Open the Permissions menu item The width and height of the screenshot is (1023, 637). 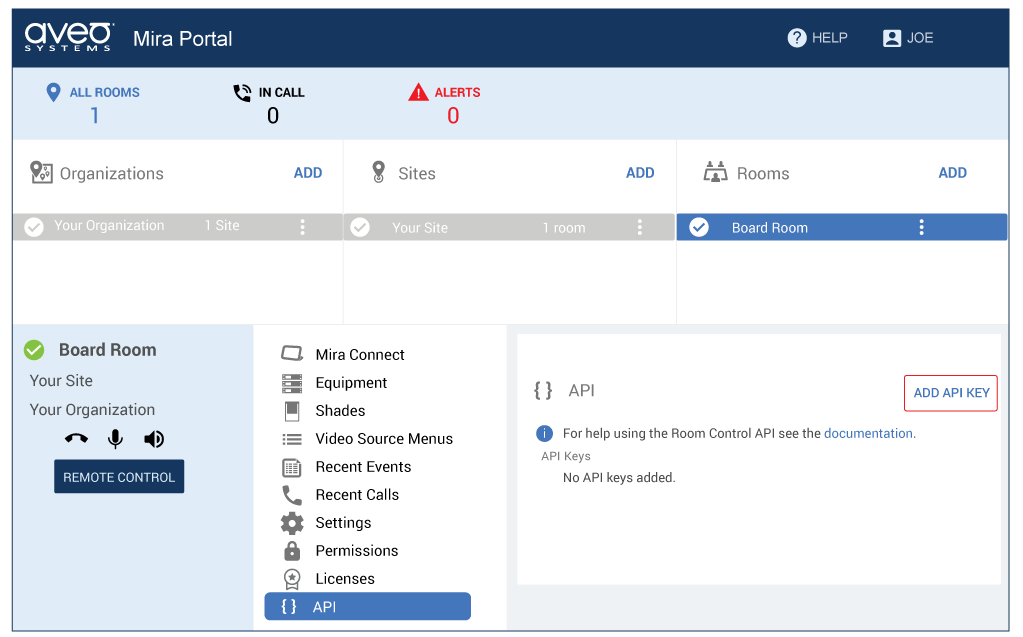[x=356, y=551]
